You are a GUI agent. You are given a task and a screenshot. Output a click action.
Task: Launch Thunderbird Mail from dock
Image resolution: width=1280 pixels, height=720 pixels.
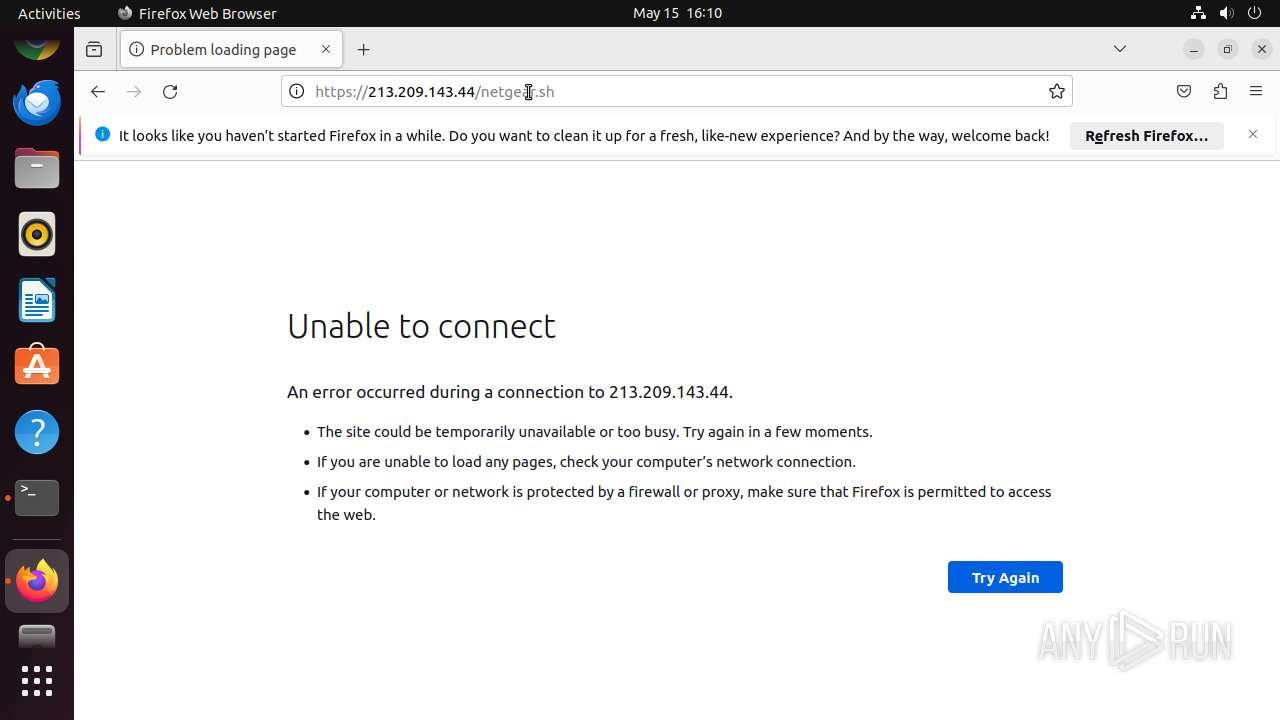[x=37, y=102]
